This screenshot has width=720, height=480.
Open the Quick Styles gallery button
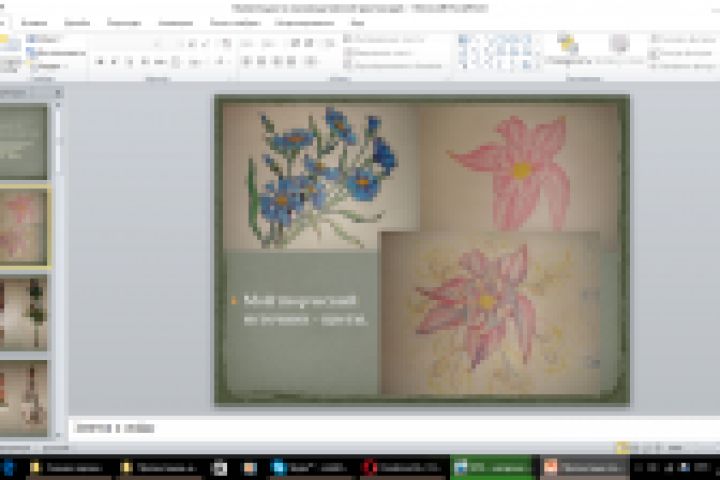[620, 50]
